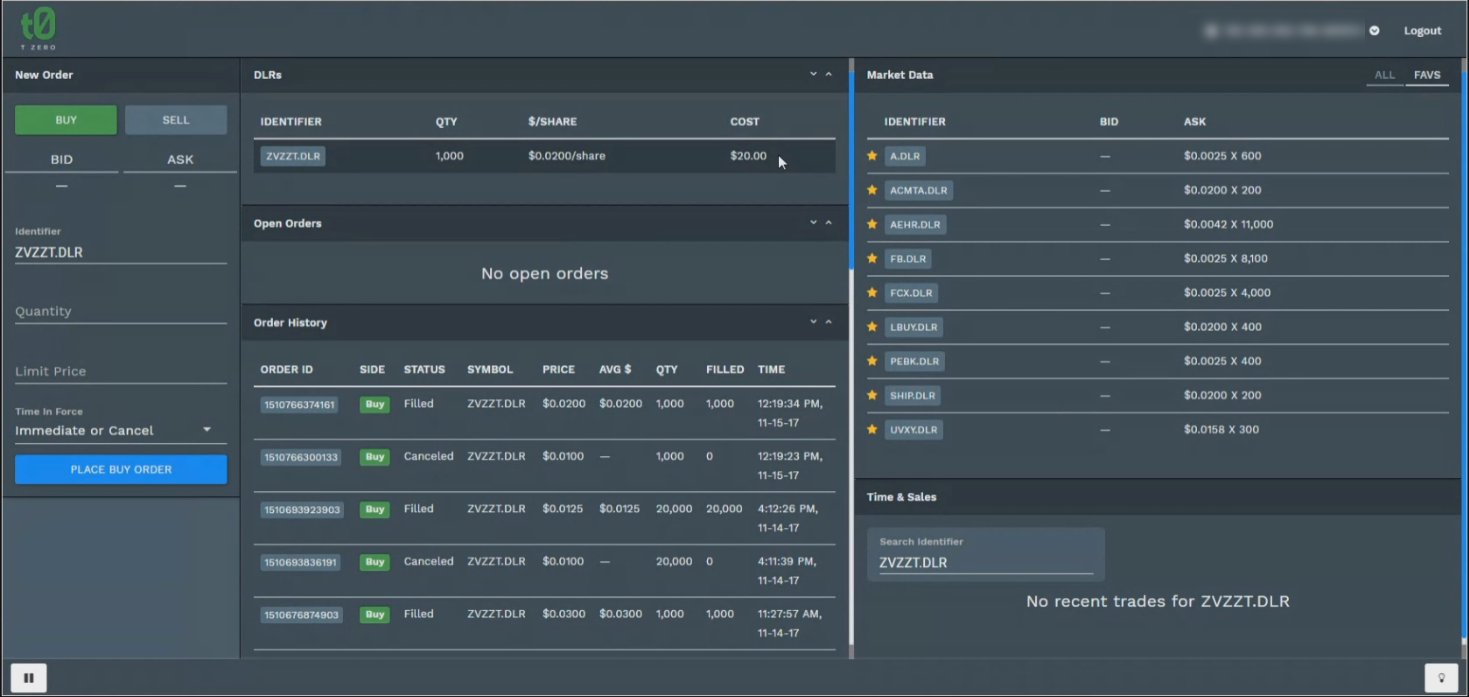This screenshot has width=1469, height=697.
Task: Click the $0.0042 X 11,000 ask value
Action: click(x=1229, y=224)
